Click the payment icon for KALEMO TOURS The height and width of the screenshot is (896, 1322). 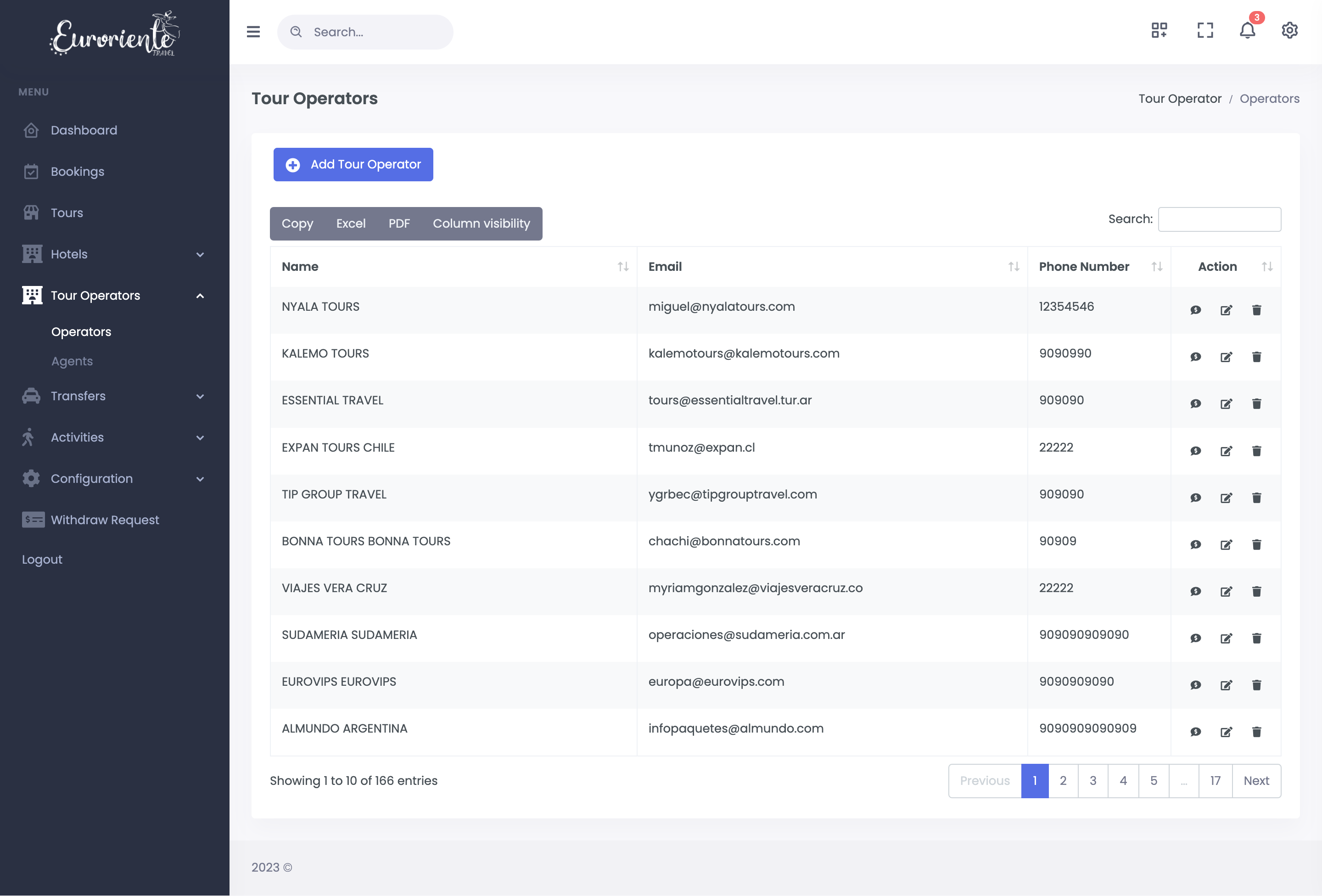1196,357
